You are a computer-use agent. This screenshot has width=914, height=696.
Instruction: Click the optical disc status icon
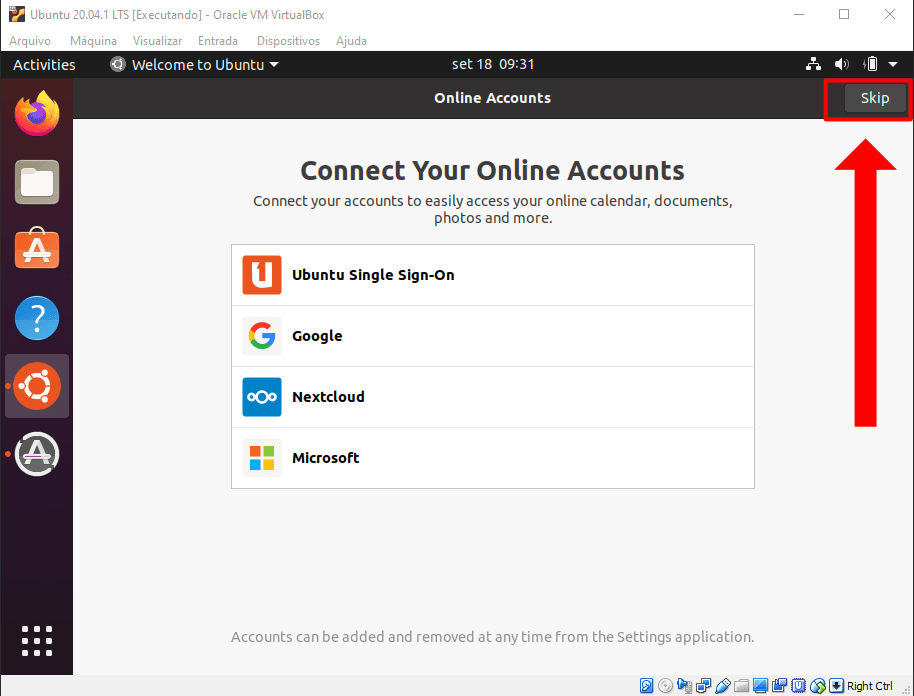(x=665, y=686)
